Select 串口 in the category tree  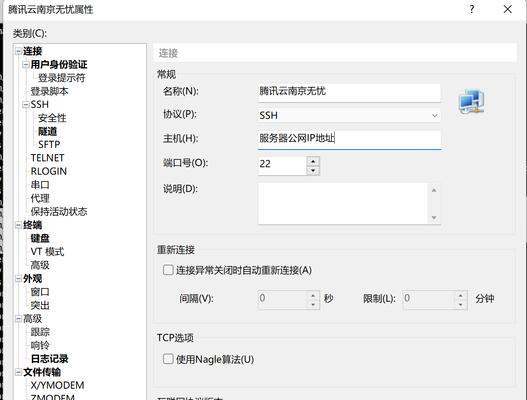pyautogui.click(x=40, y=185)
